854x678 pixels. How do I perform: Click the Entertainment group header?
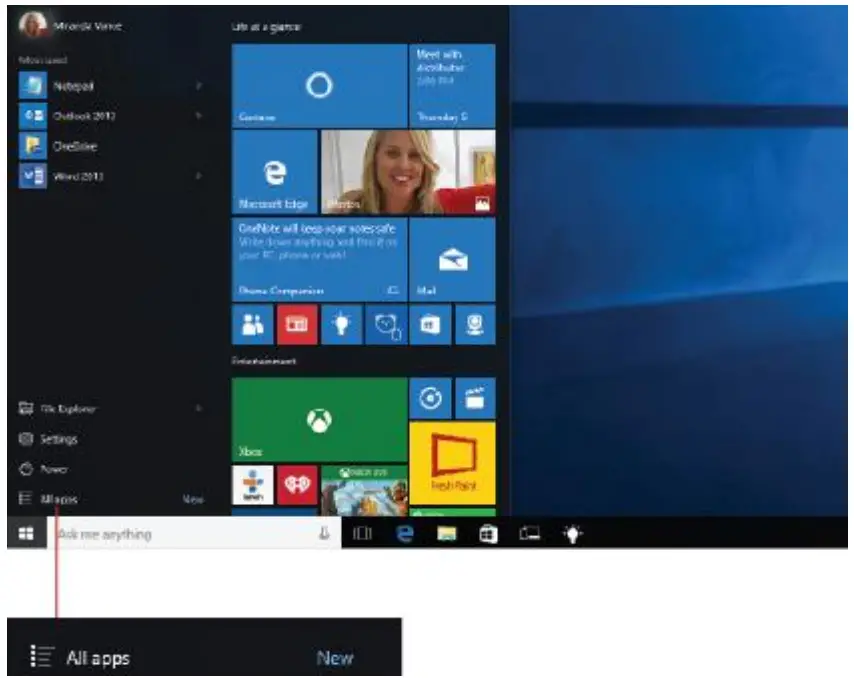264,361
